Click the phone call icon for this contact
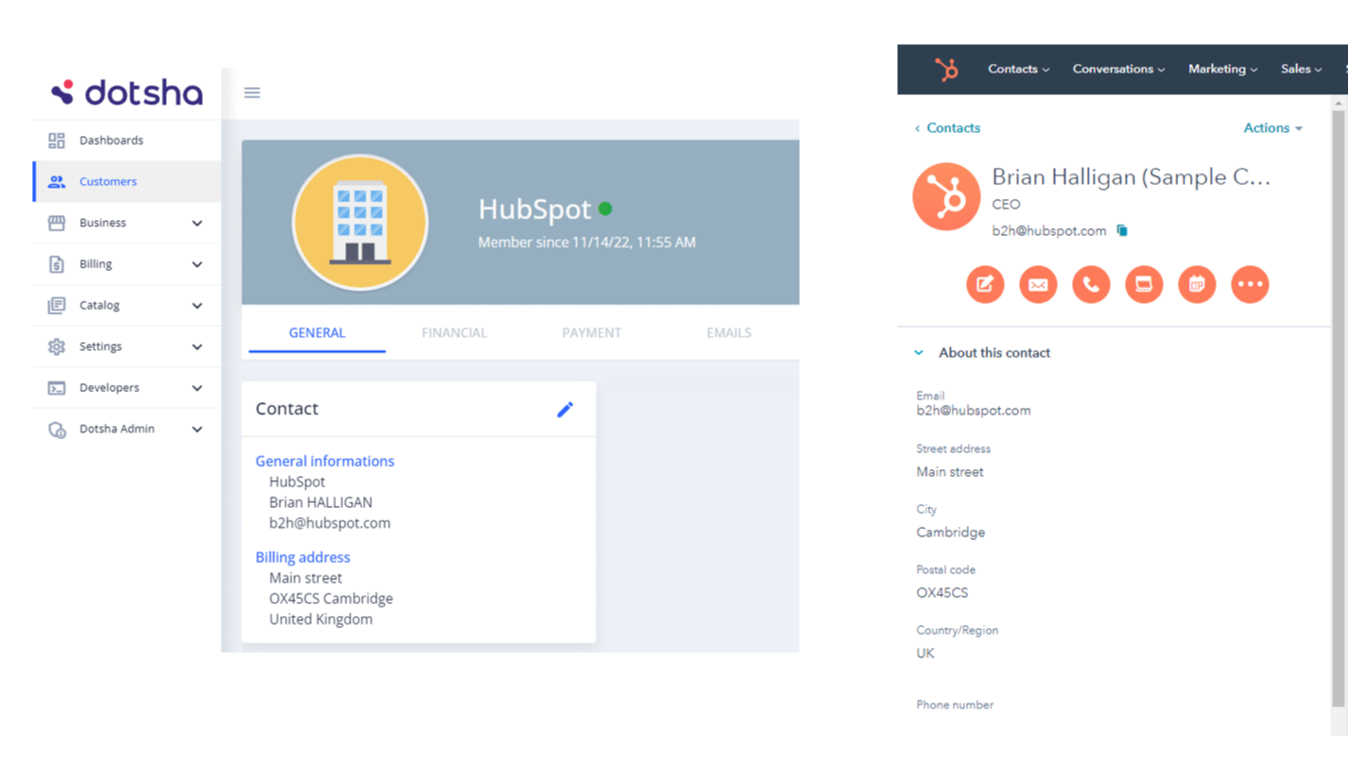Screen dimensions: 1370x771 tap(1091, 285)
